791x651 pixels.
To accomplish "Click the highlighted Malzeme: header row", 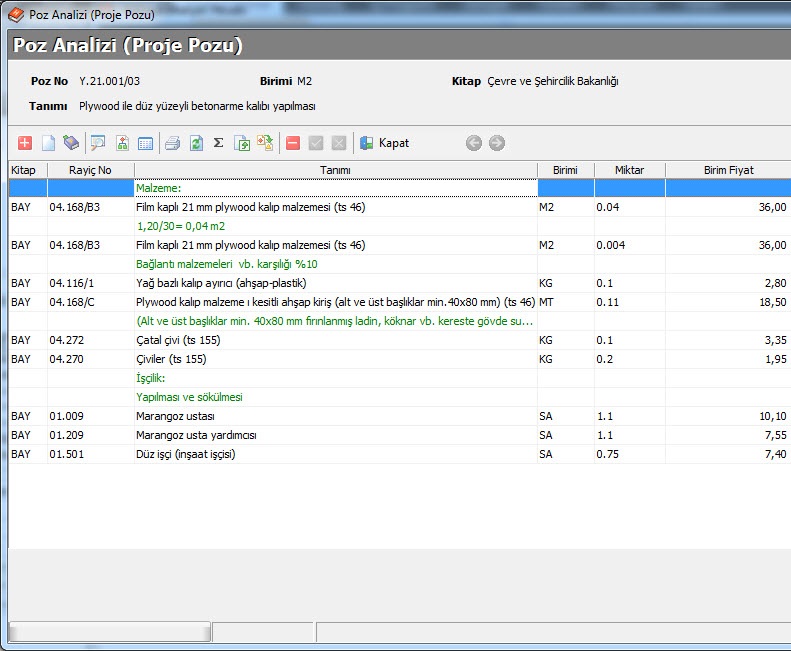I will click(335, 188).
